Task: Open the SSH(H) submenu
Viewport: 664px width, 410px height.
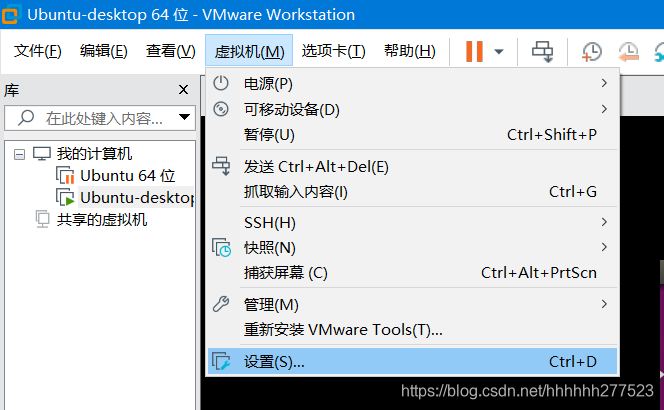Action: (x=412, y=222)
